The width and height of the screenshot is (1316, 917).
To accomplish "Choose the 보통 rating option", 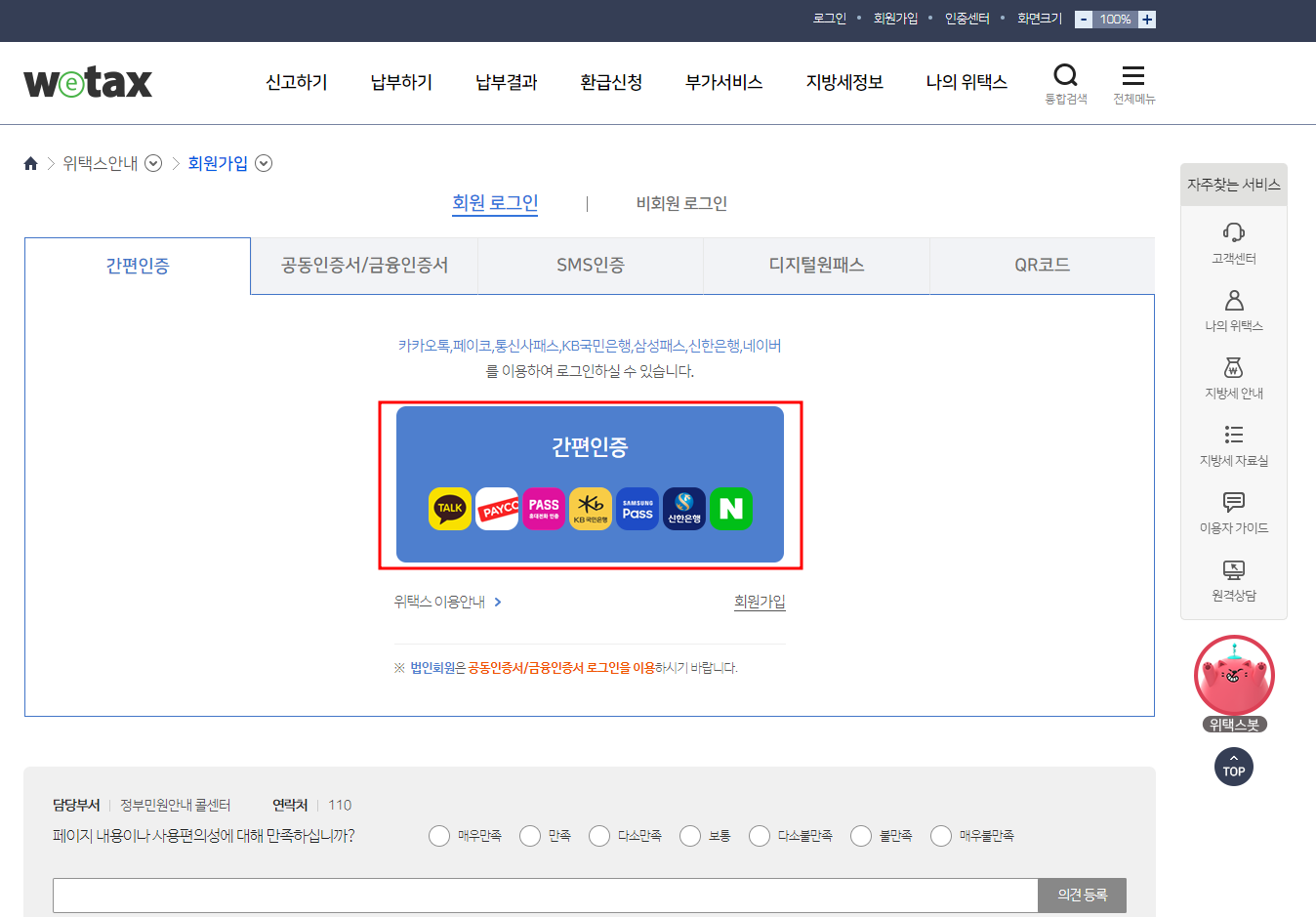I will [690, 836].
